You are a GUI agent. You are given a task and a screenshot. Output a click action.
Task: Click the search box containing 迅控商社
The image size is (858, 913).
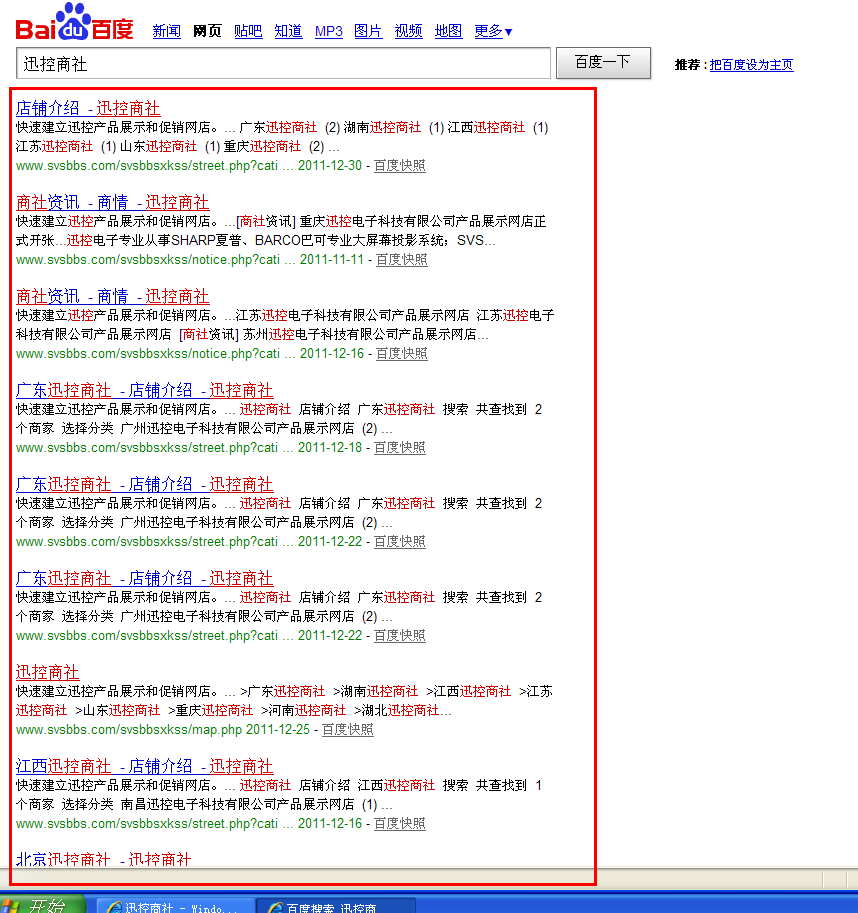point(283,63)
